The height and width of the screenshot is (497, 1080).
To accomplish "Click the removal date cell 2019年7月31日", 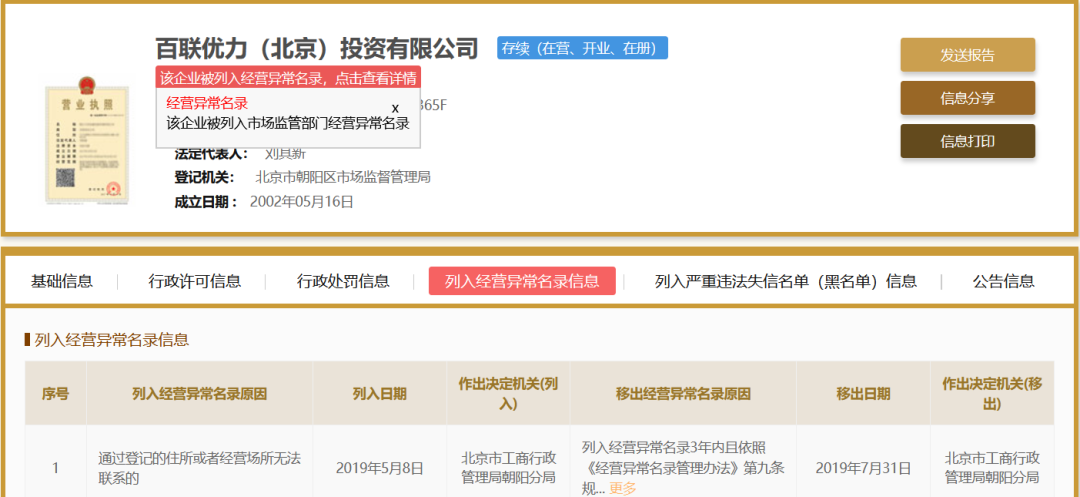I will pos(863,469).
